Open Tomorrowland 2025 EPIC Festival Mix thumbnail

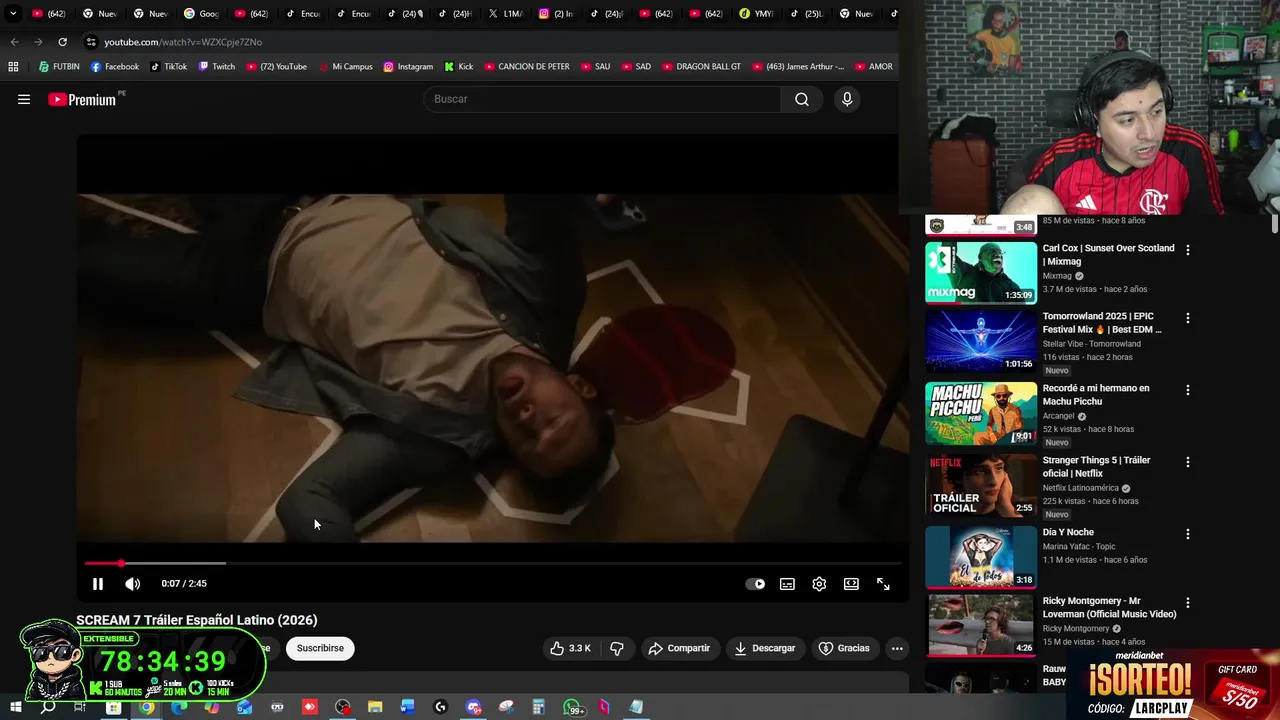pyautogui.click(x=981, y=340)
